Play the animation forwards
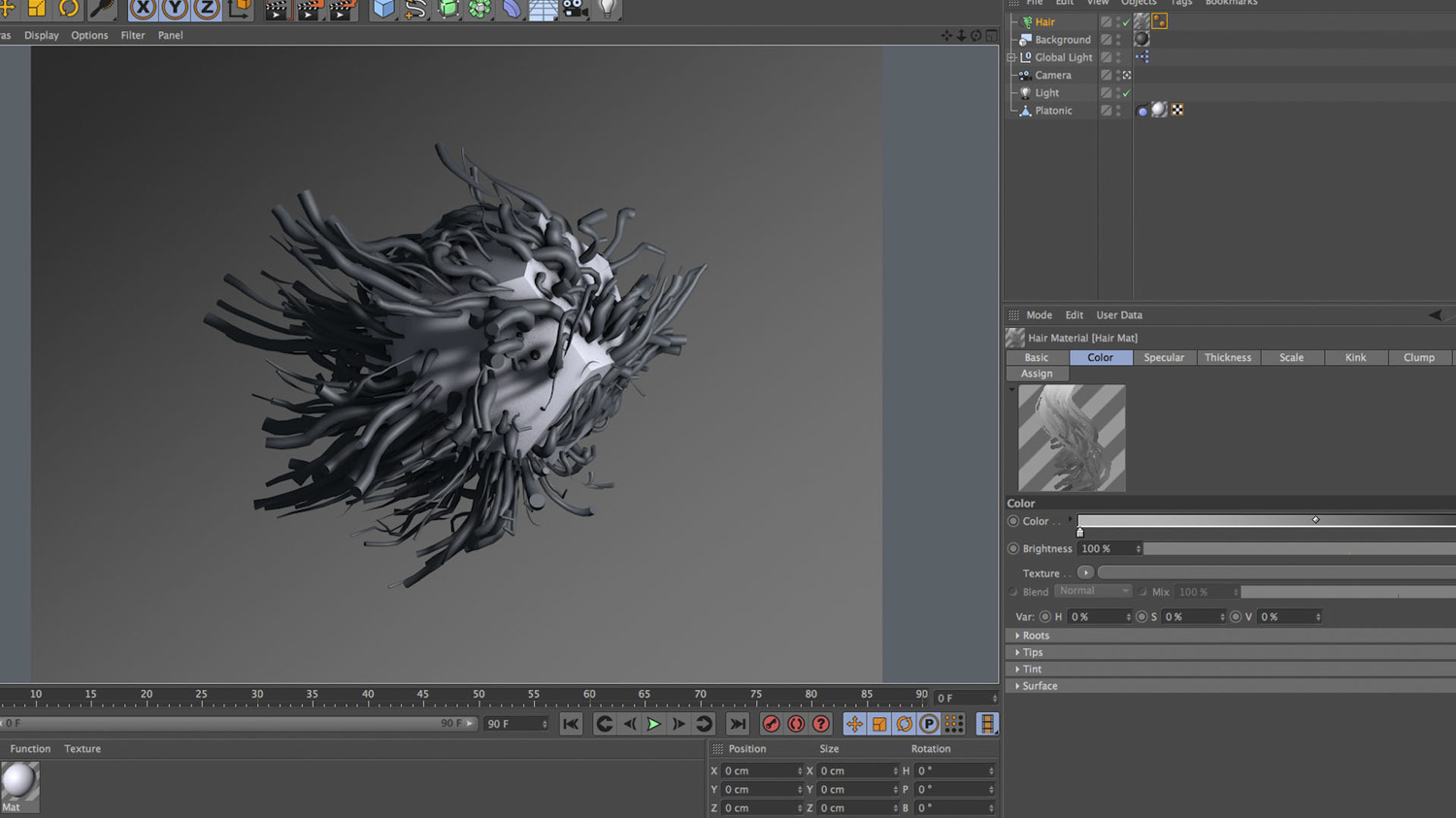Screen dimensions: 1456x818 [654, 724]
